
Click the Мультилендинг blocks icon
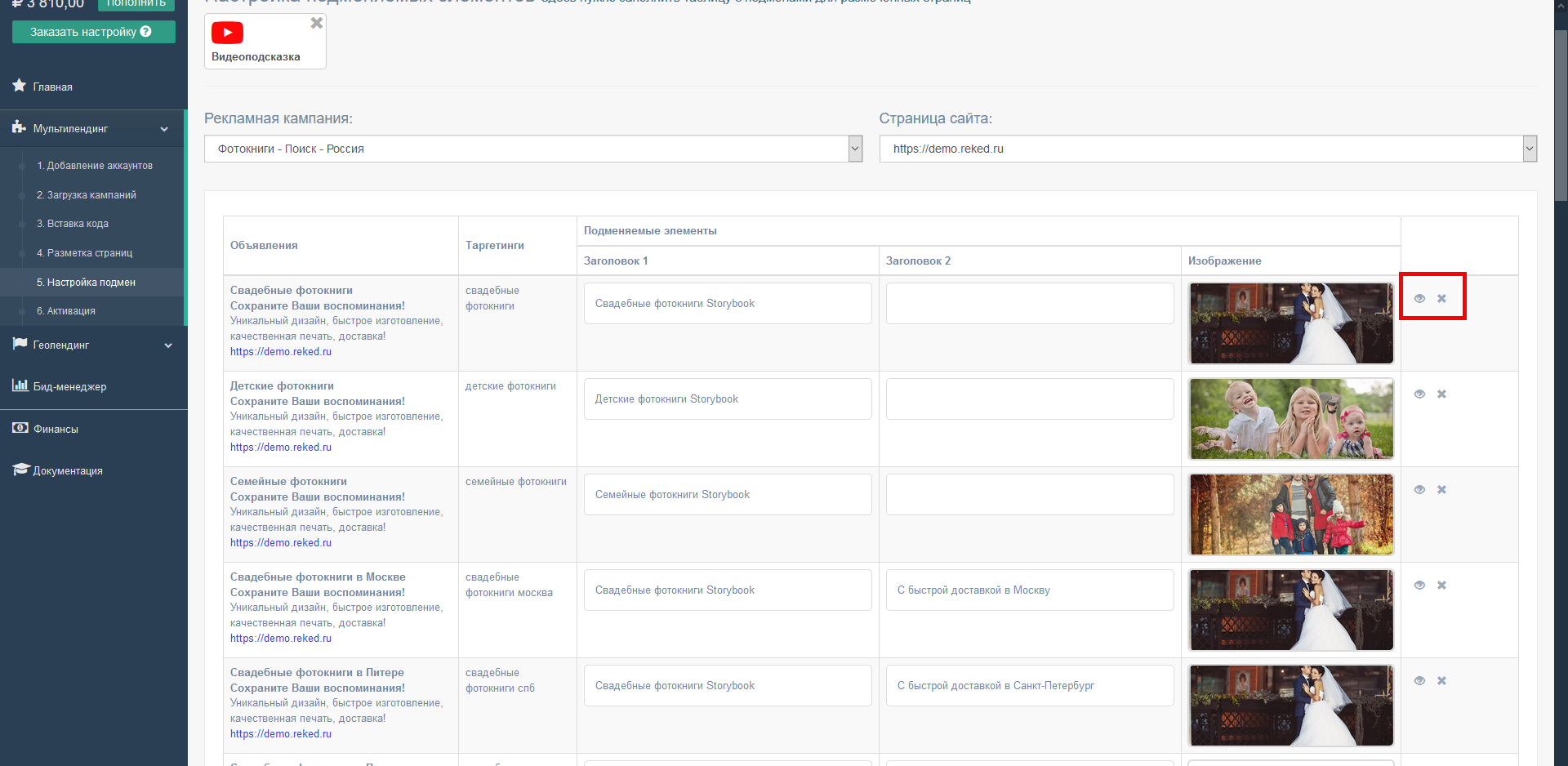pyautogui.click(x=20, y=127)
